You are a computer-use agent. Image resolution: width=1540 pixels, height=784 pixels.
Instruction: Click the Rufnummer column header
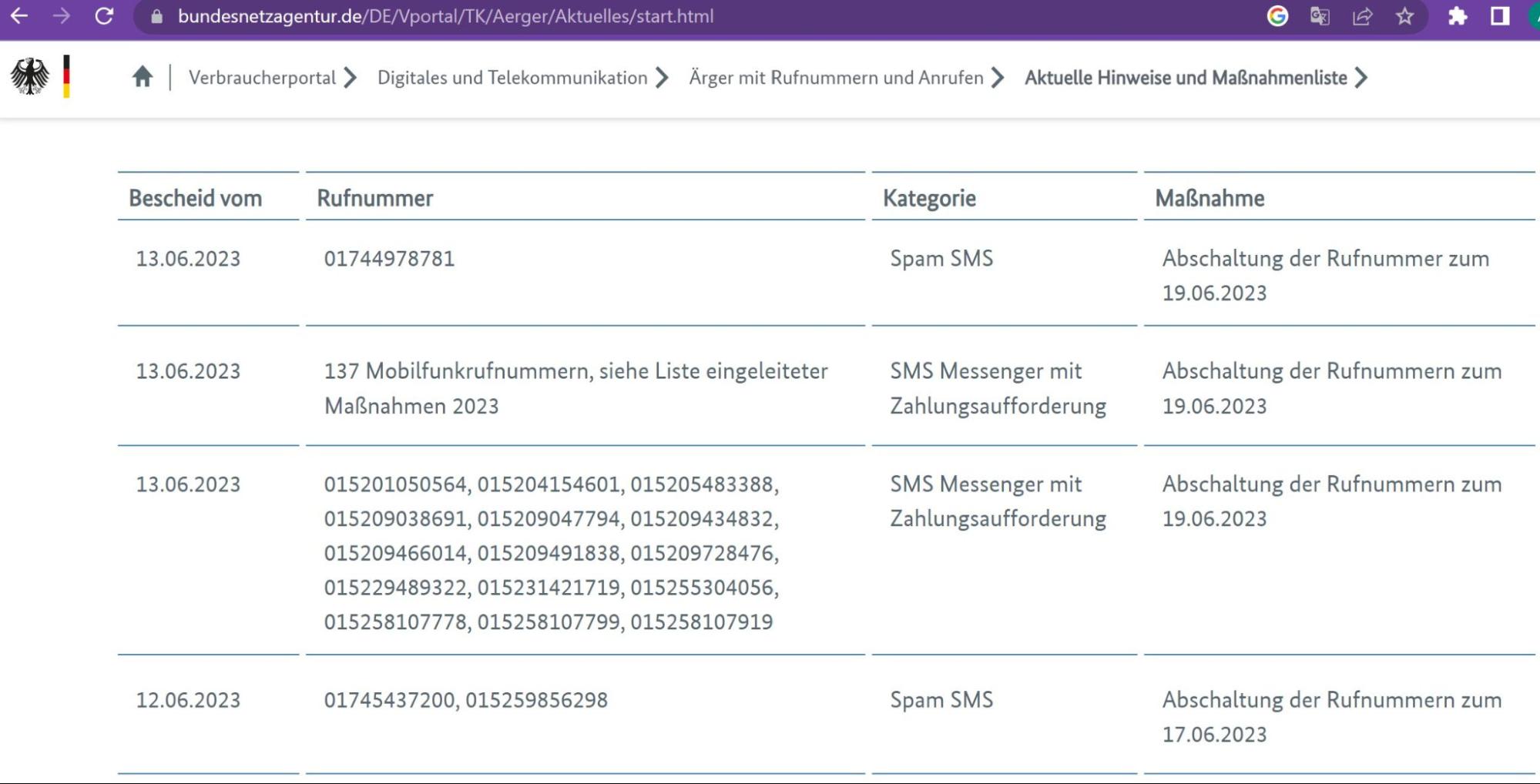(x=375, y=198)
